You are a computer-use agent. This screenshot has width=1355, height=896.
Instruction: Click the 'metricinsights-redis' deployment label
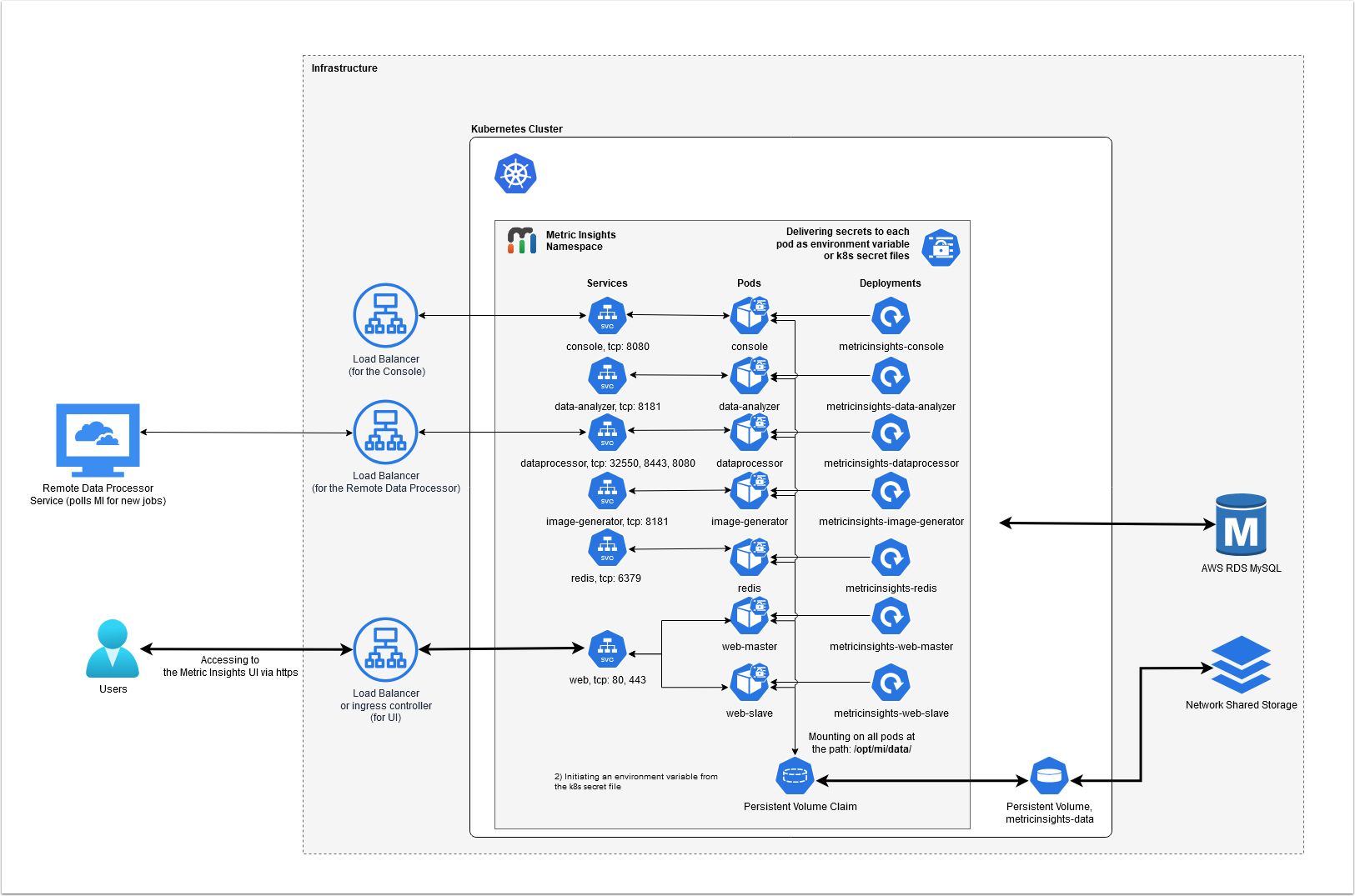[891, 588]
